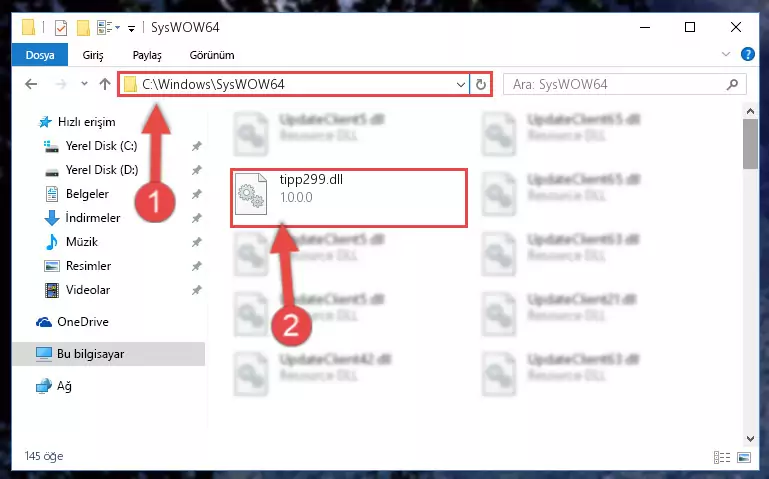Switch to large thumbnails view icon
Image resolution: width=769 pixels, height=479 pixels.
coord(744,457)
